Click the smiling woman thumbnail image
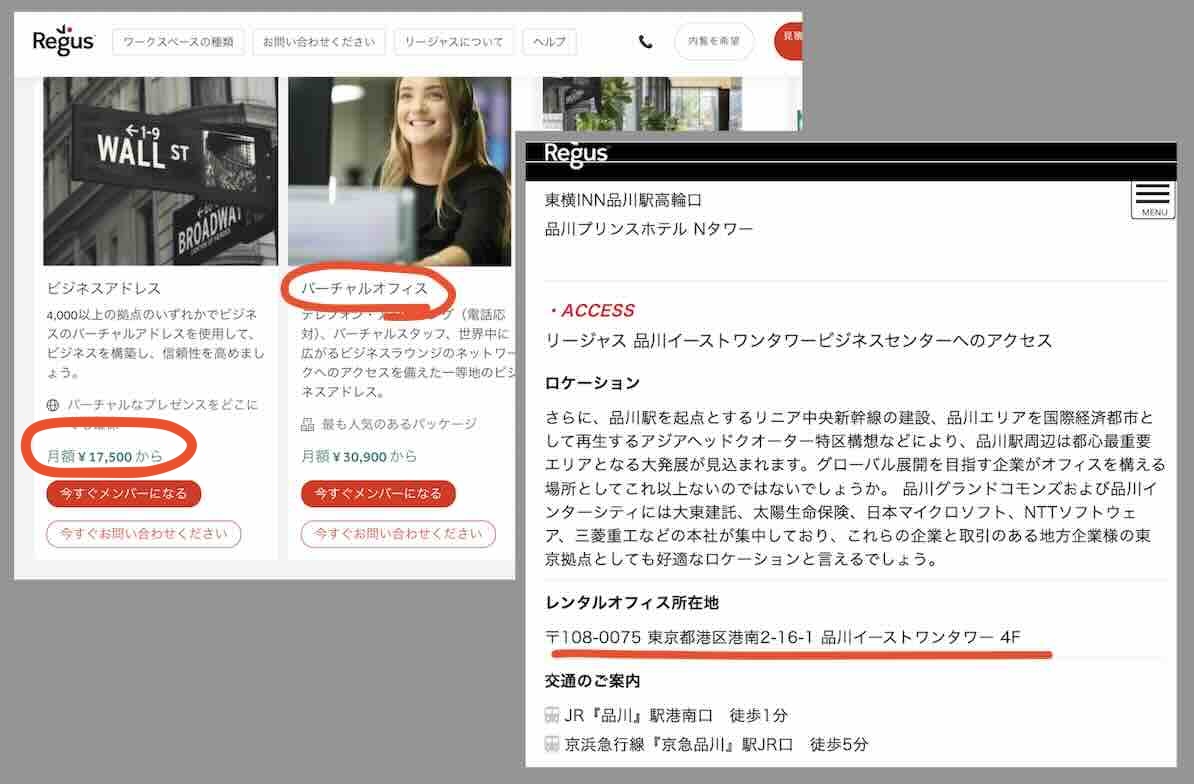The height and width of the screenshot is (784, 1194). click(398, 170)
